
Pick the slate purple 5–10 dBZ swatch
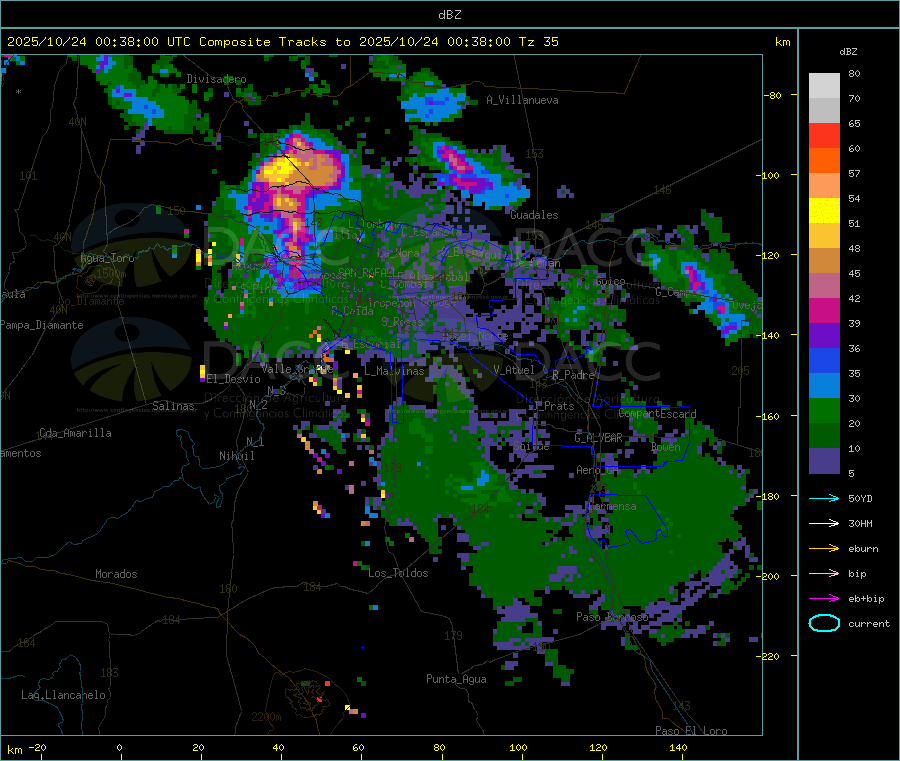pyautogui.click(x=824, y=461)
